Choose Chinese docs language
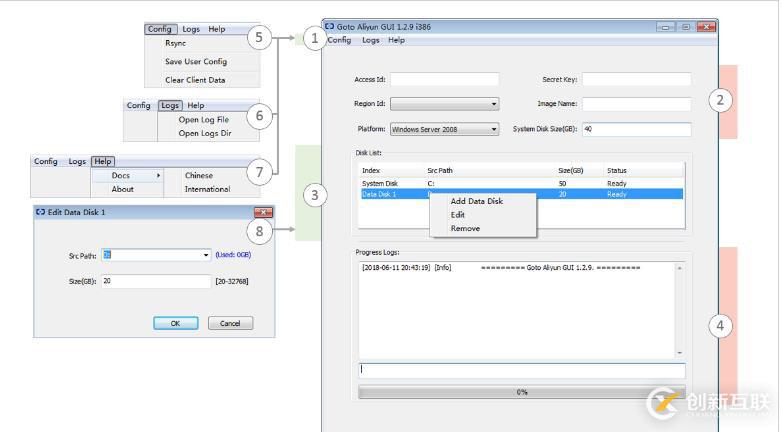781x432 pixels. pos(199,175)
